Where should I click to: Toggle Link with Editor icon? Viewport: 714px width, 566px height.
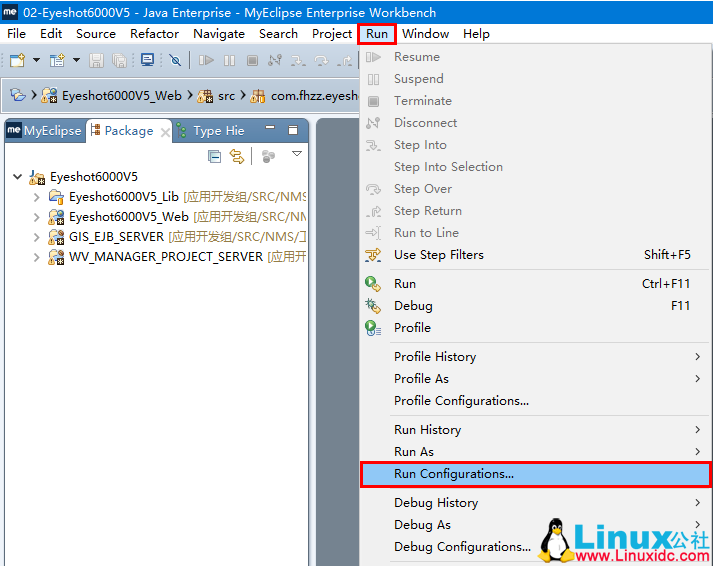click(x=237, y=157)
